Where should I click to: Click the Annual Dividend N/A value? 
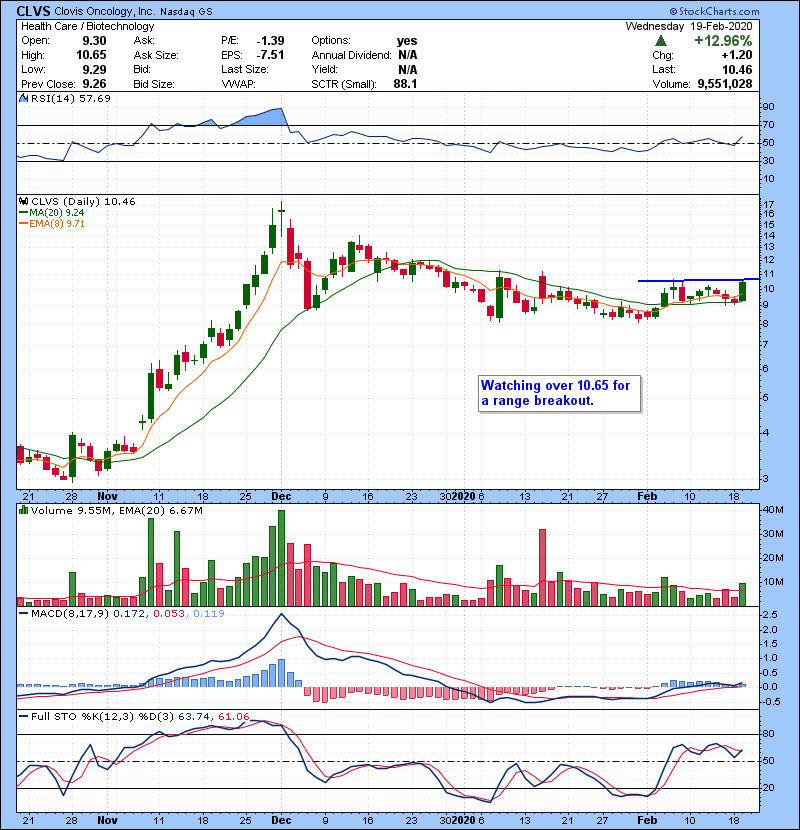point(408,55)
